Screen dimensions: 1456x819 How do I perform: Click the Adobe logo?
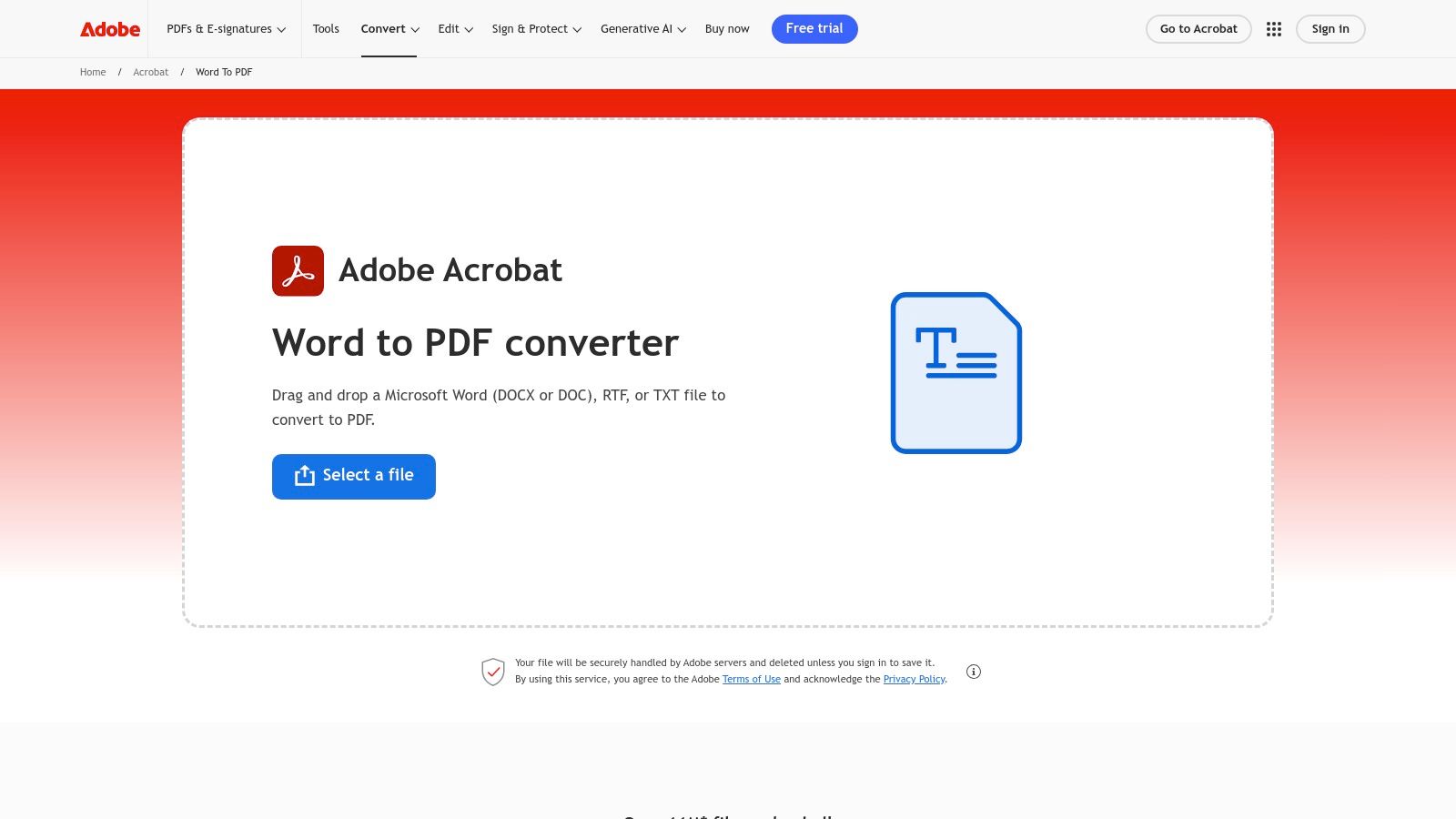pyautogui.click(x=109, y=28)
